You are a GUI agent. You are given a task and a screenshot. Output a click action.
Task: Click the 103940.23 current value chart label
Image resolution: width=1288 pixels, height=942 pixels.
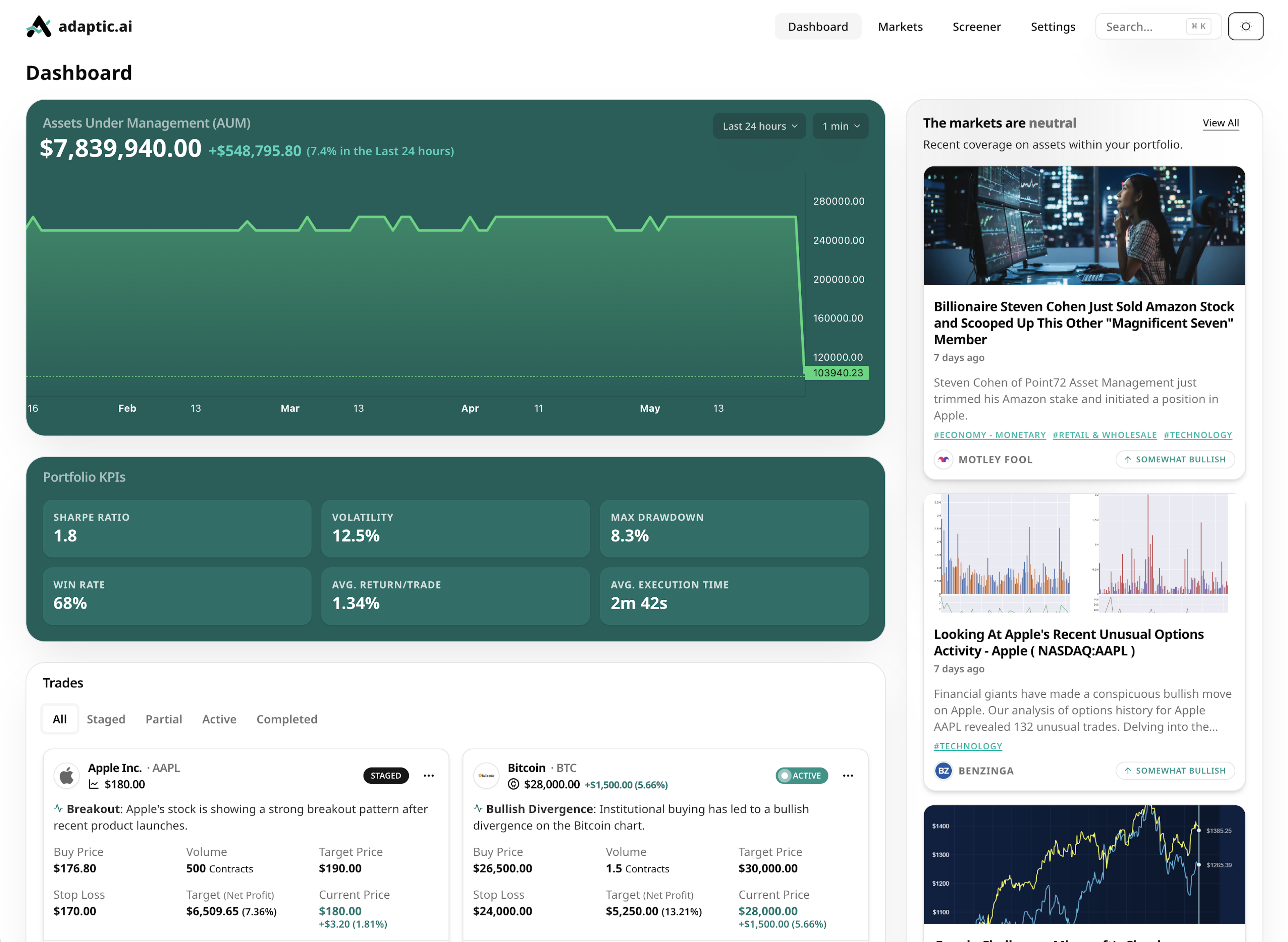click(837, 373)
